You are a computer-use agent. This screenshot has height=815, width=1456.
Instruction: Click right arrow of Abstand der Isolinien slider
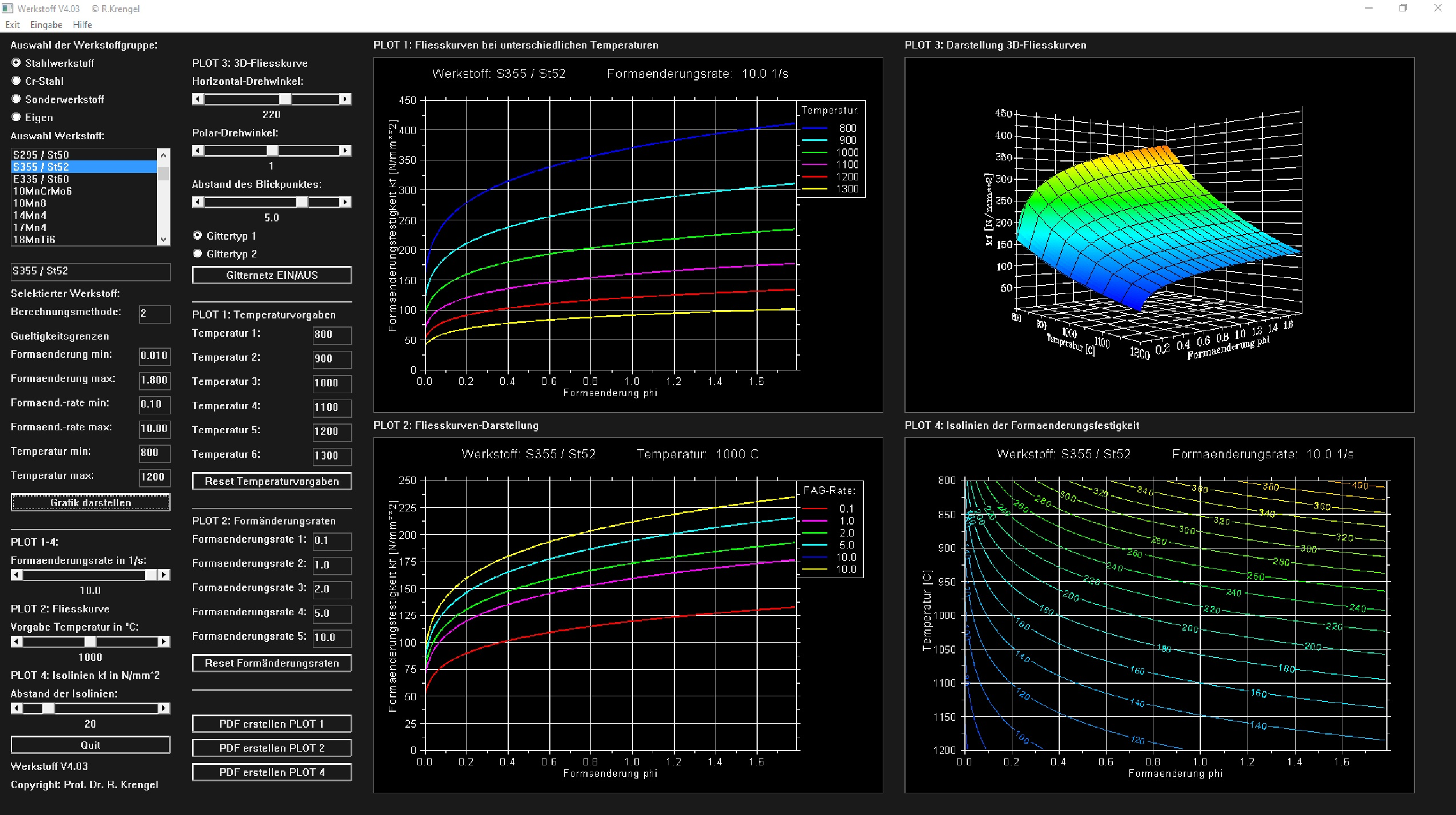click(x=164, y=708)
